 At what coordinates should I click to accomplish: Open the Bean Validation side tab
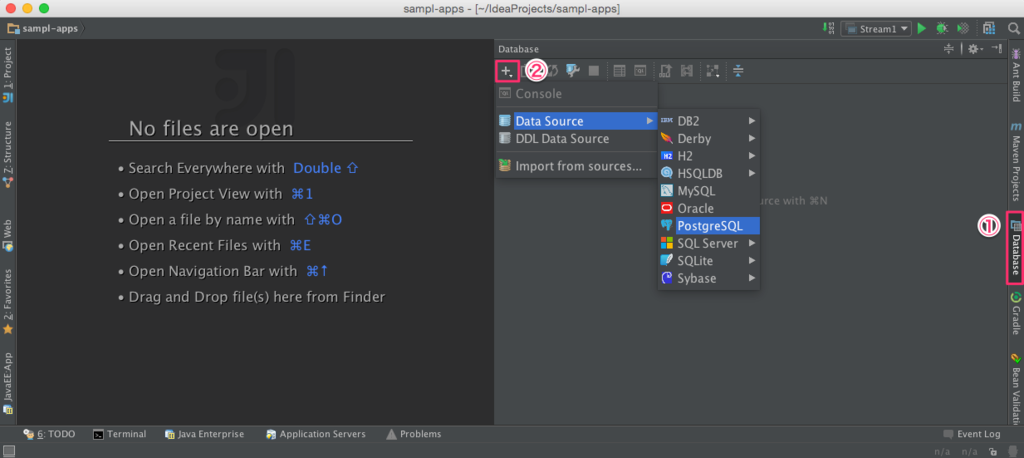[1016, 389]
